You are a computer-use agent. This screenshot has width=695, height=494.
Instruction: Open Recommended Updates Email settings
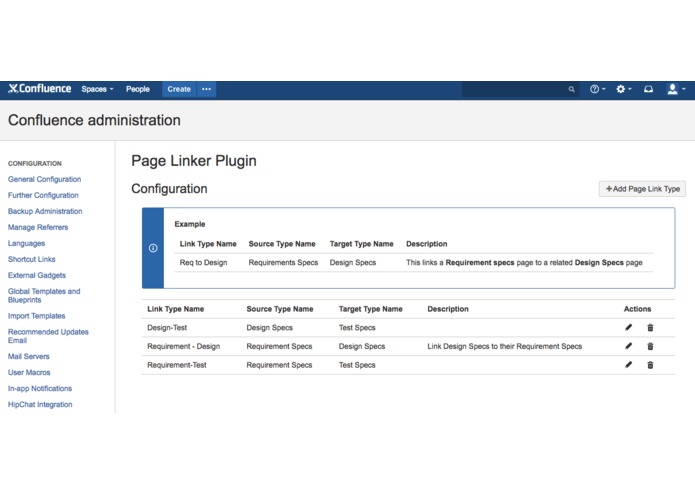point(48,336)
